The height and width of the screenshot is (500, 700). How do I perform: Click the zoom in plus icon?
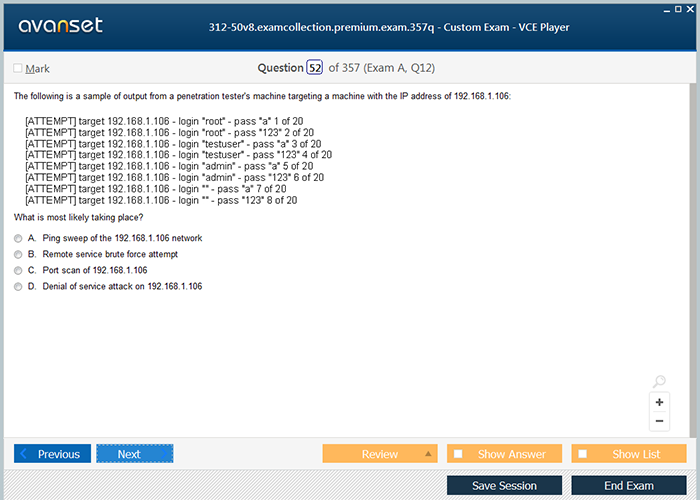pyautogui.click(x=659, y=402)
